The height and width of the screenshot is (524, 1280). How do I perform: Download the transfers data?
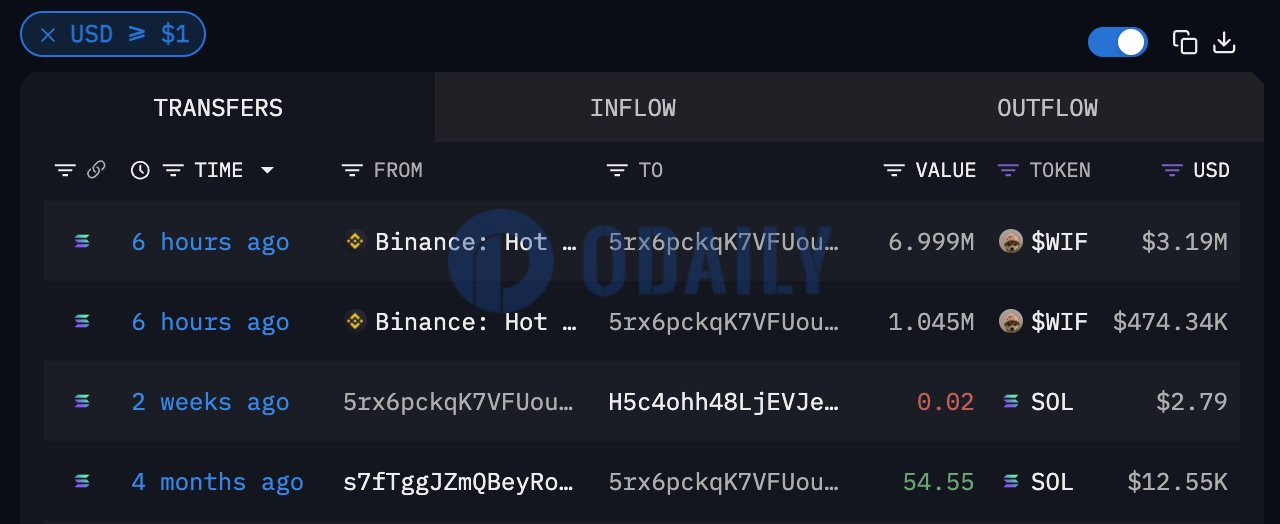point(1225,42)
